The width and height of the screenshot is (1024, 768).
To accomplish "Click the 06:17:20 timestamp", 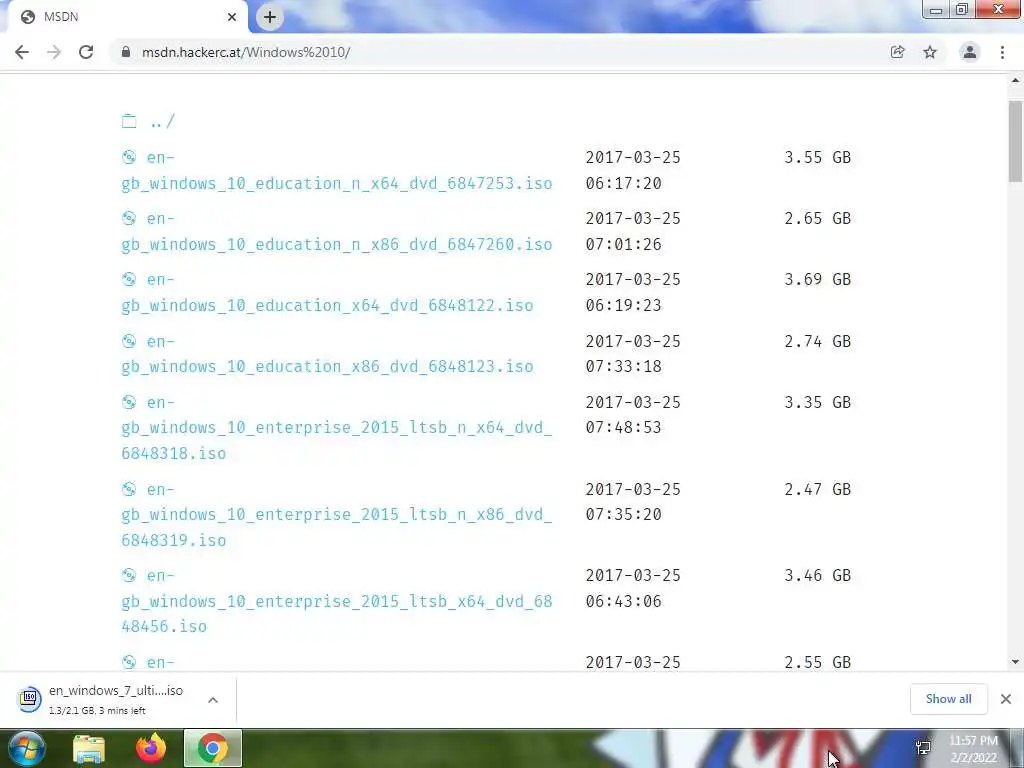I will point(624,184).
